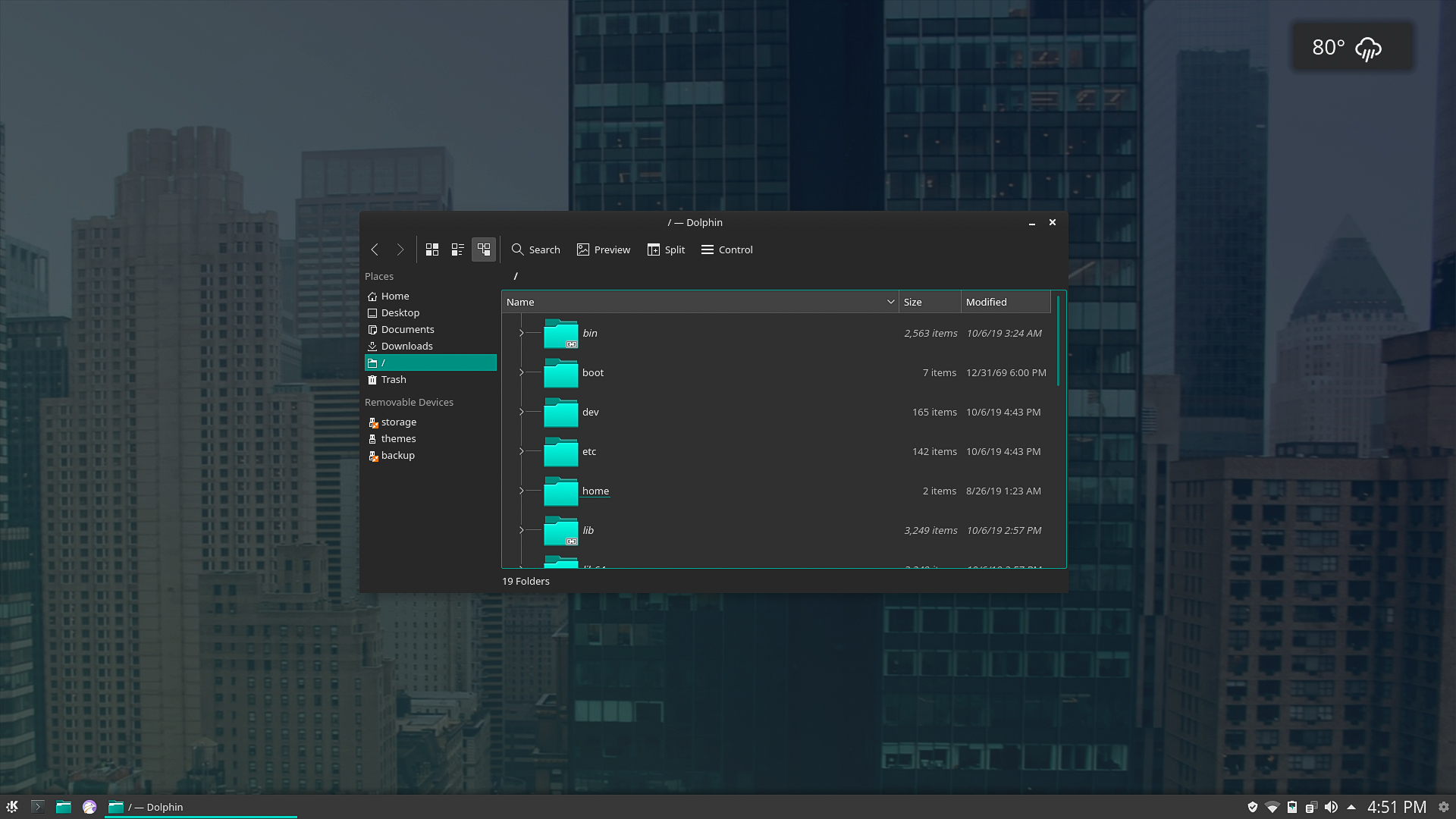Expand the etc folder tree

[x=521, y=451]
